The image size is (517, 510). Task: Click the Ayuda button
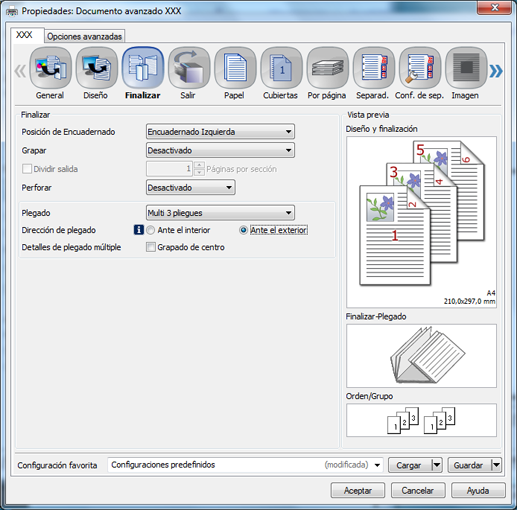pyautogui.click(x=478, y=490)
